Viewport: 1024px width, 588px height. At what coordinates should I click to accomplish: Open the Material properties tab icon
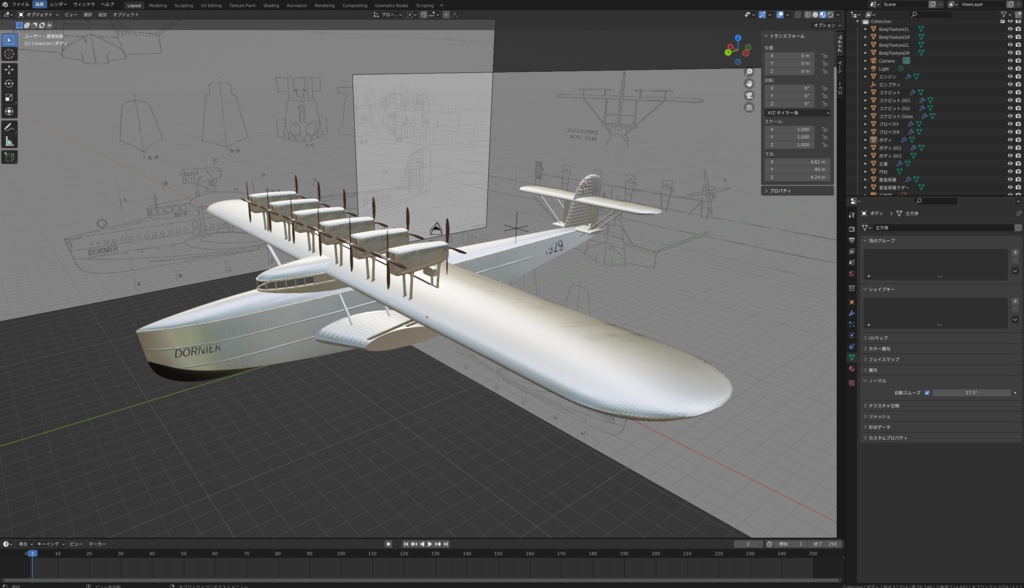(852, 369)
